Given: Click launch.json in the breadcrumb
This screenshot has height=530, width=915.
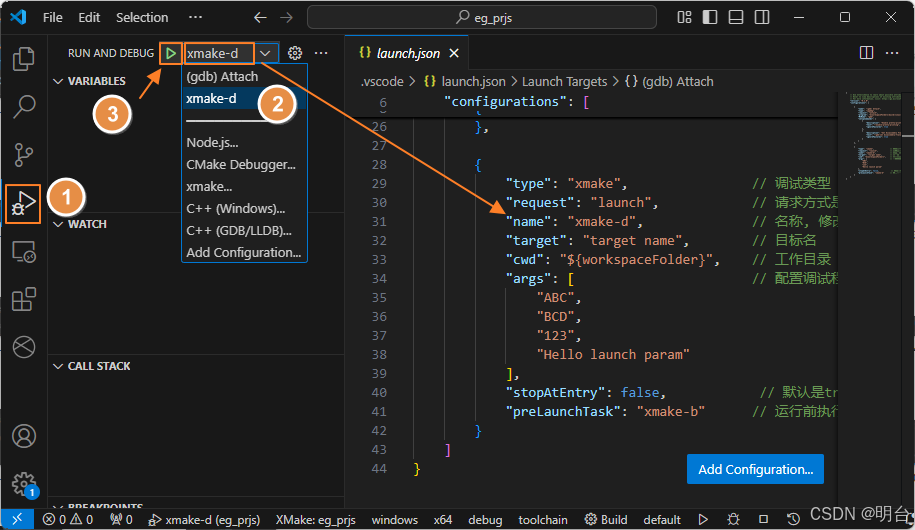Looking at the screenshot, I should 466,82.
